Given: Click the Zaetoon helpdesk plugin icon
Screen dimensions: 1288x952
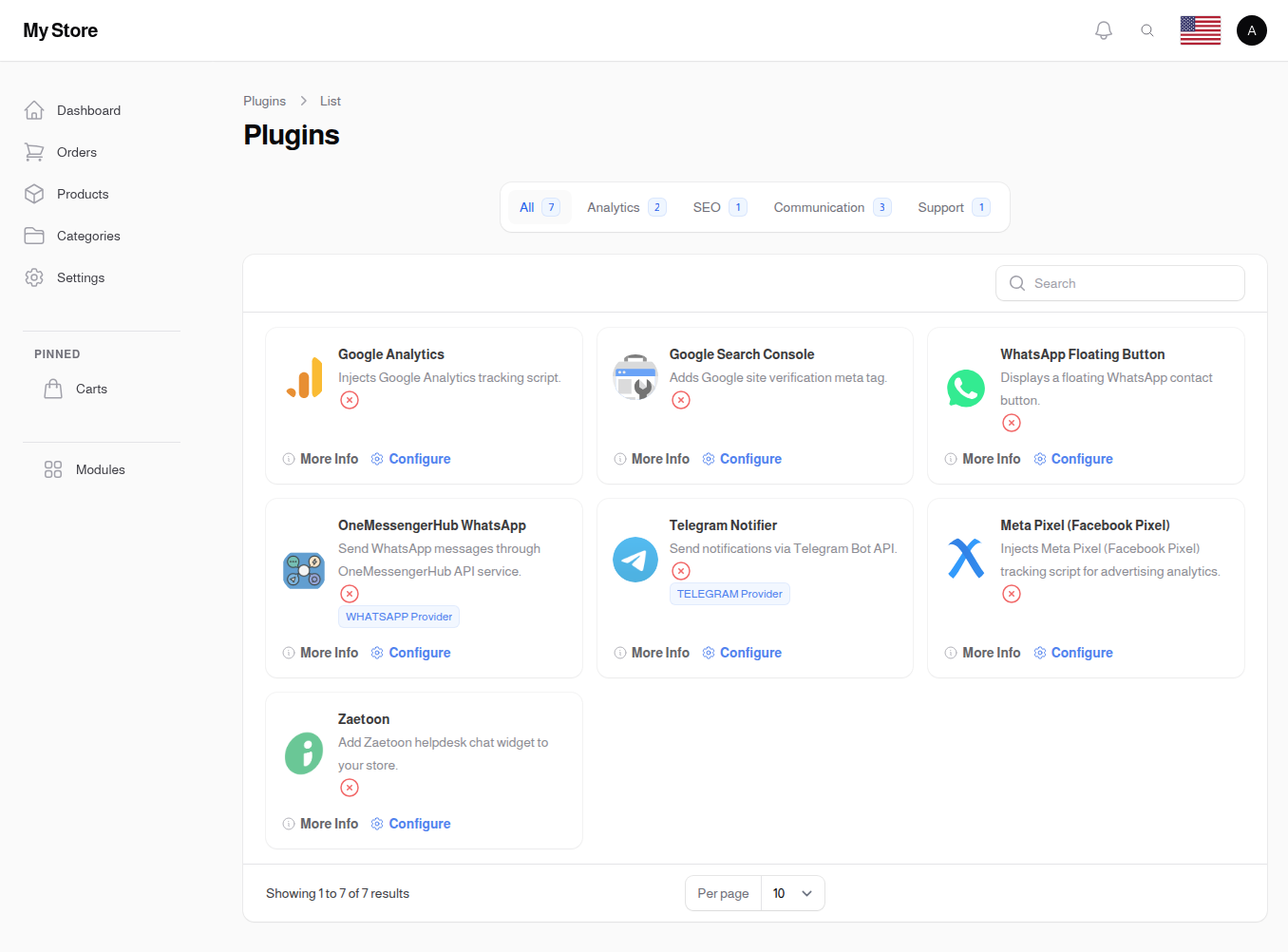Looking at the screenshot, I should 304,753.
